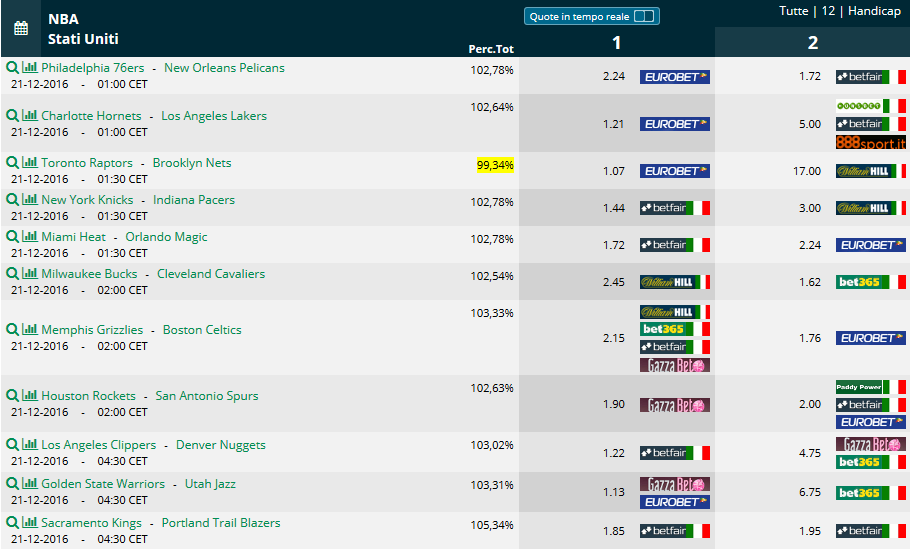
Task: Click the column 1 header
Action: 616,42
